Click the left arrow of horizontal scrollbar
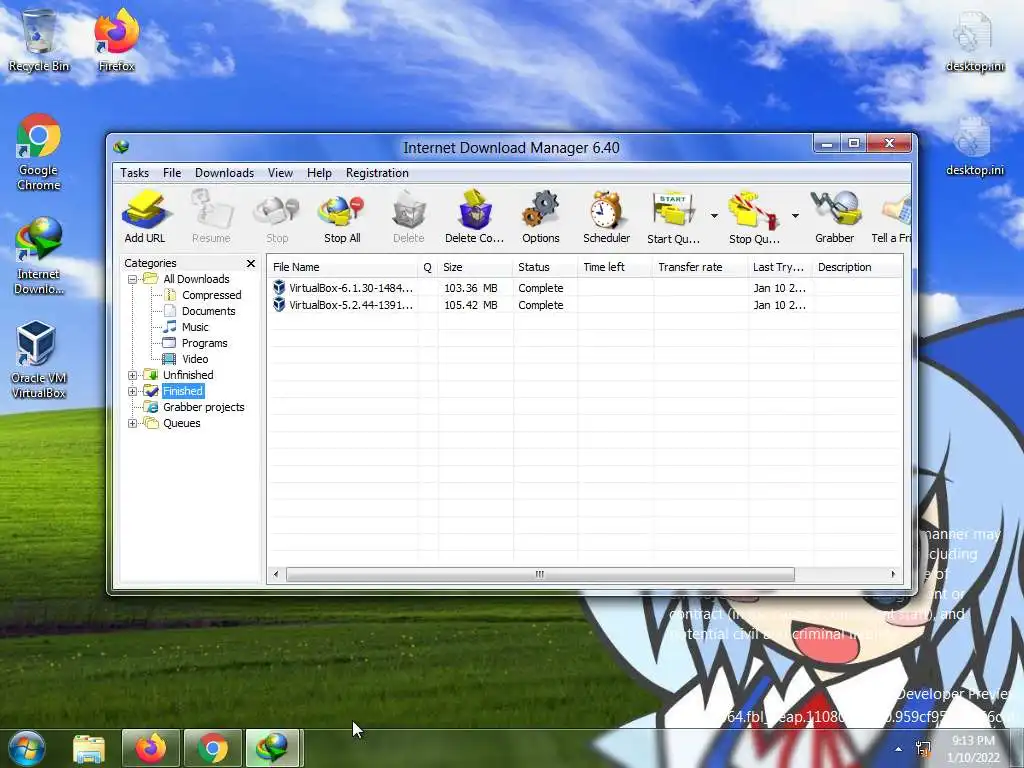Image resolution: width=1024 pixels, height=768 pixels. 276,575
